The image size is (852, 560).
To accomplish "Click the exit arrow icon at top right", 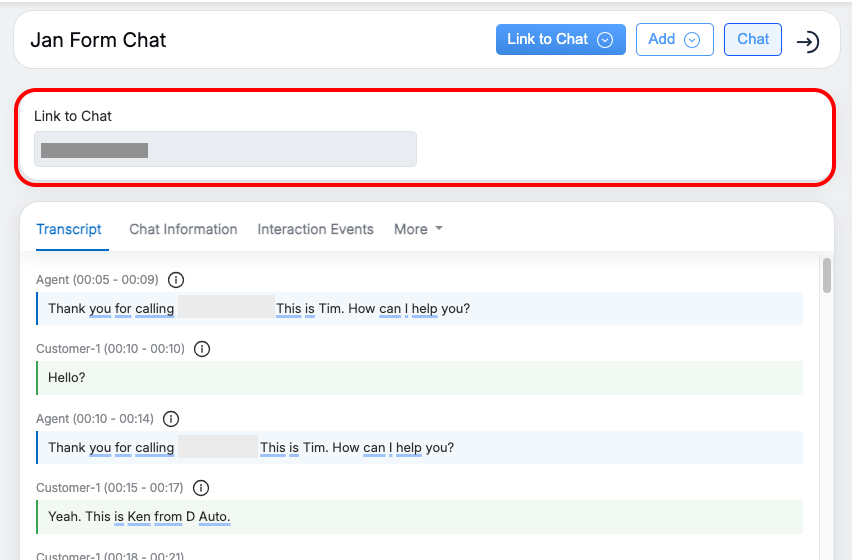I will click(x=808, y=41).
